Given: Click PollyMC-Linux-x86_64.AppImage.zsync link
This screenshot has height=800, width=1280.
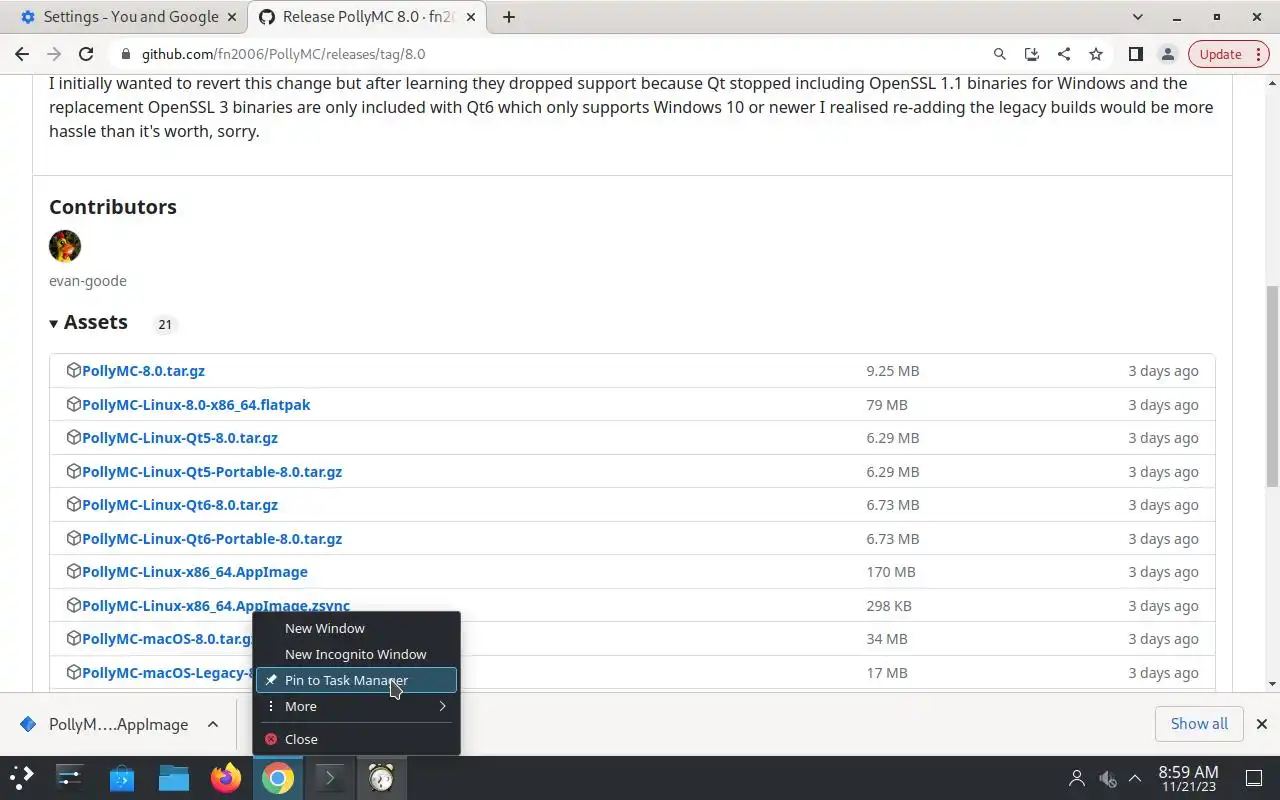Looking at the screenshot, I should click(x=216, y=606).
